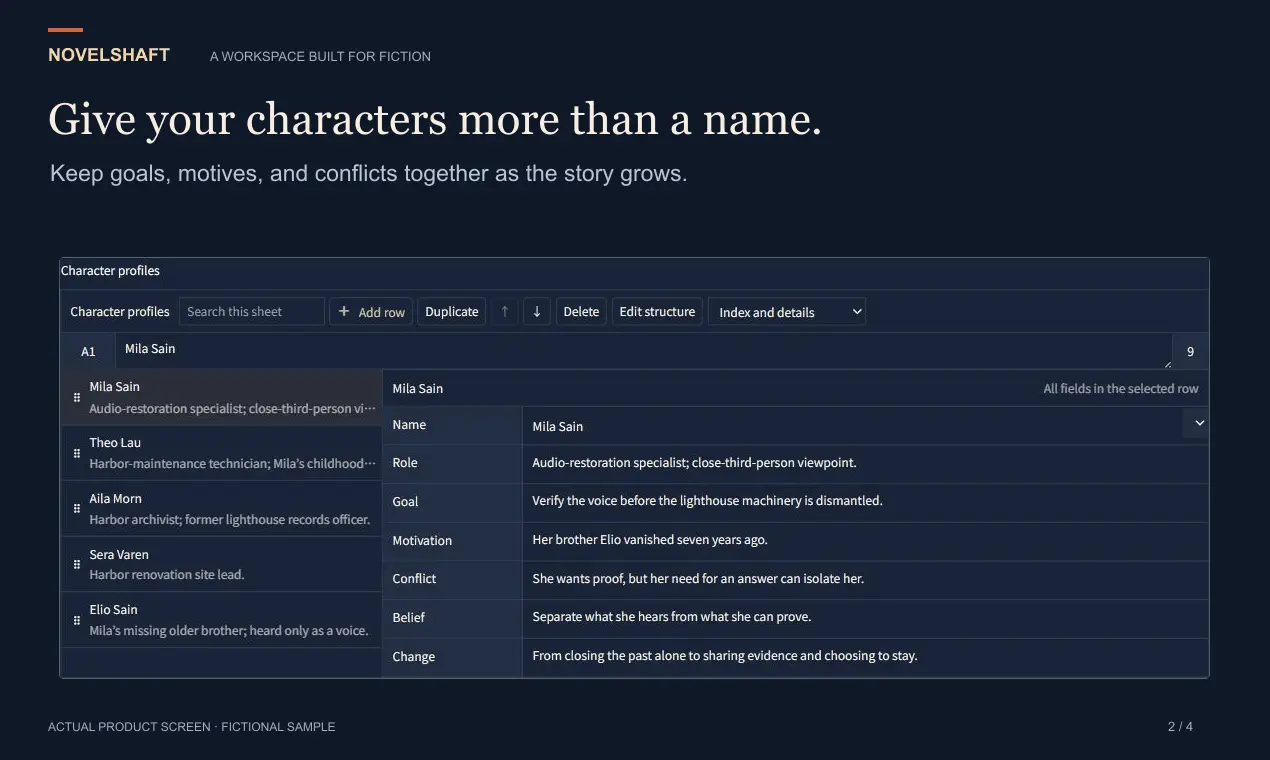Select the Sera Varen profile row
1270x760 pixels.
(x=221, y=564)
